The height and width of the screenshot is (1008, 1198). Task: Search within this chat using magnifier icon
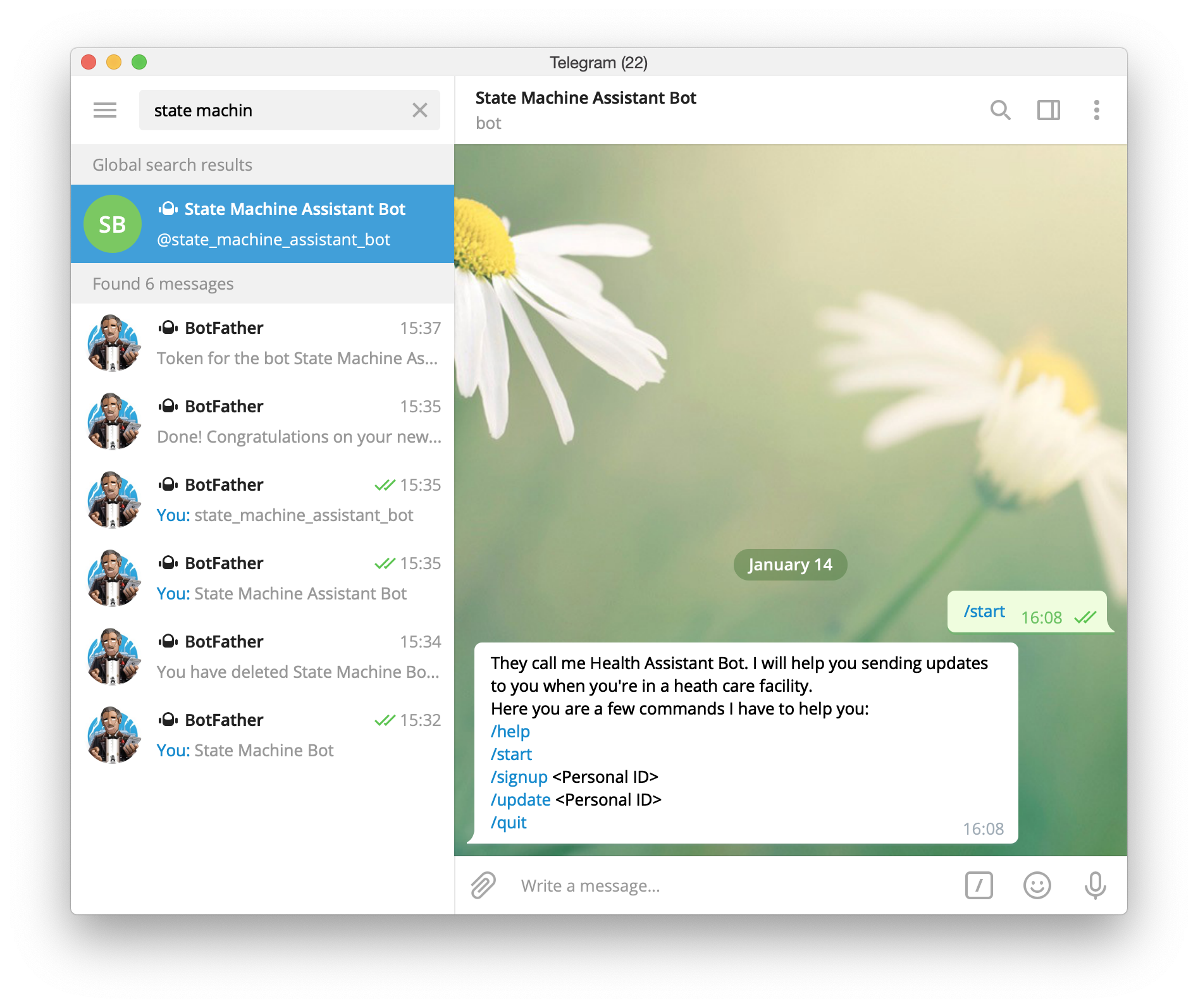(1000, 110)
